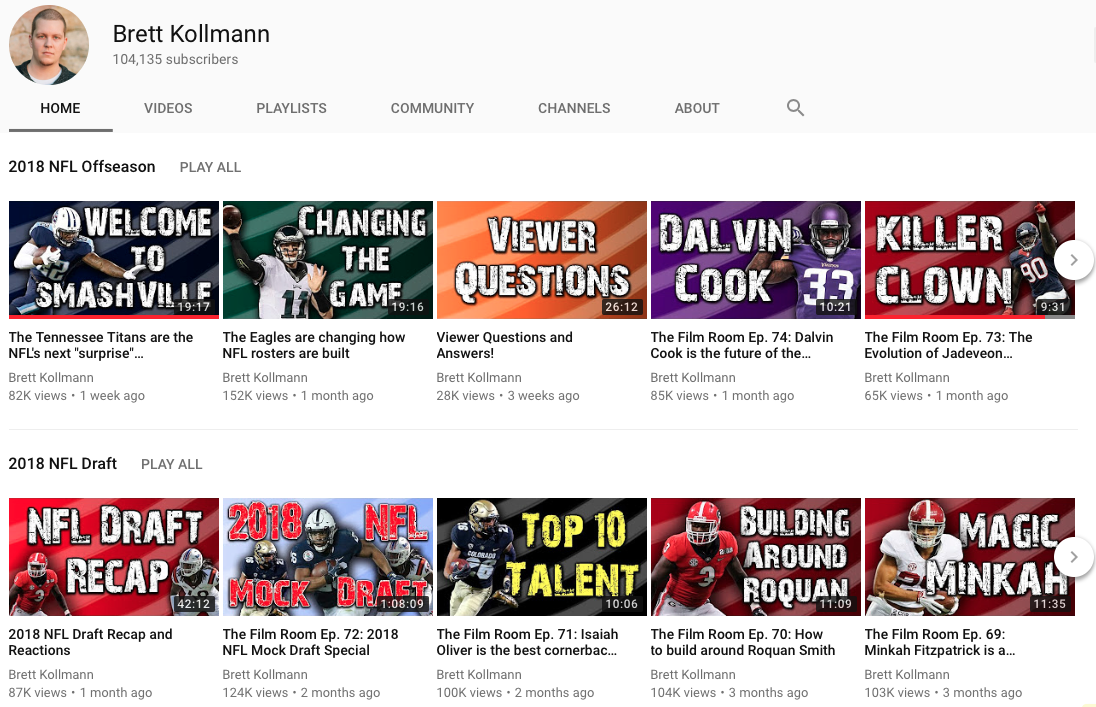Click the Welcome to Smashville thumbnail
This screenshot has width=1096, height=707.
tap(113, 259)
